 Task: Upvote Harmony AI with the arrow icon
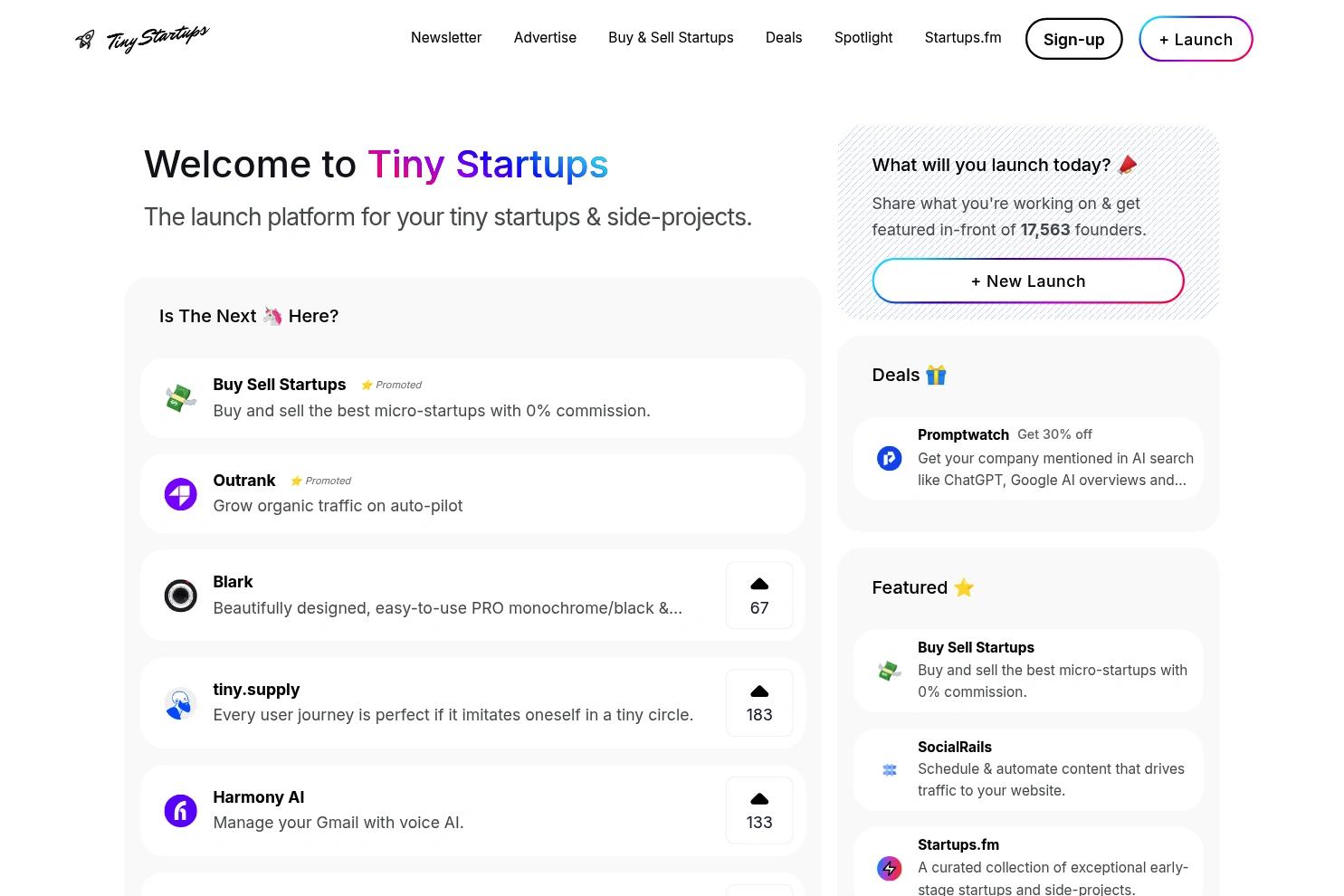pyautogui.click(x=759, y=799)
